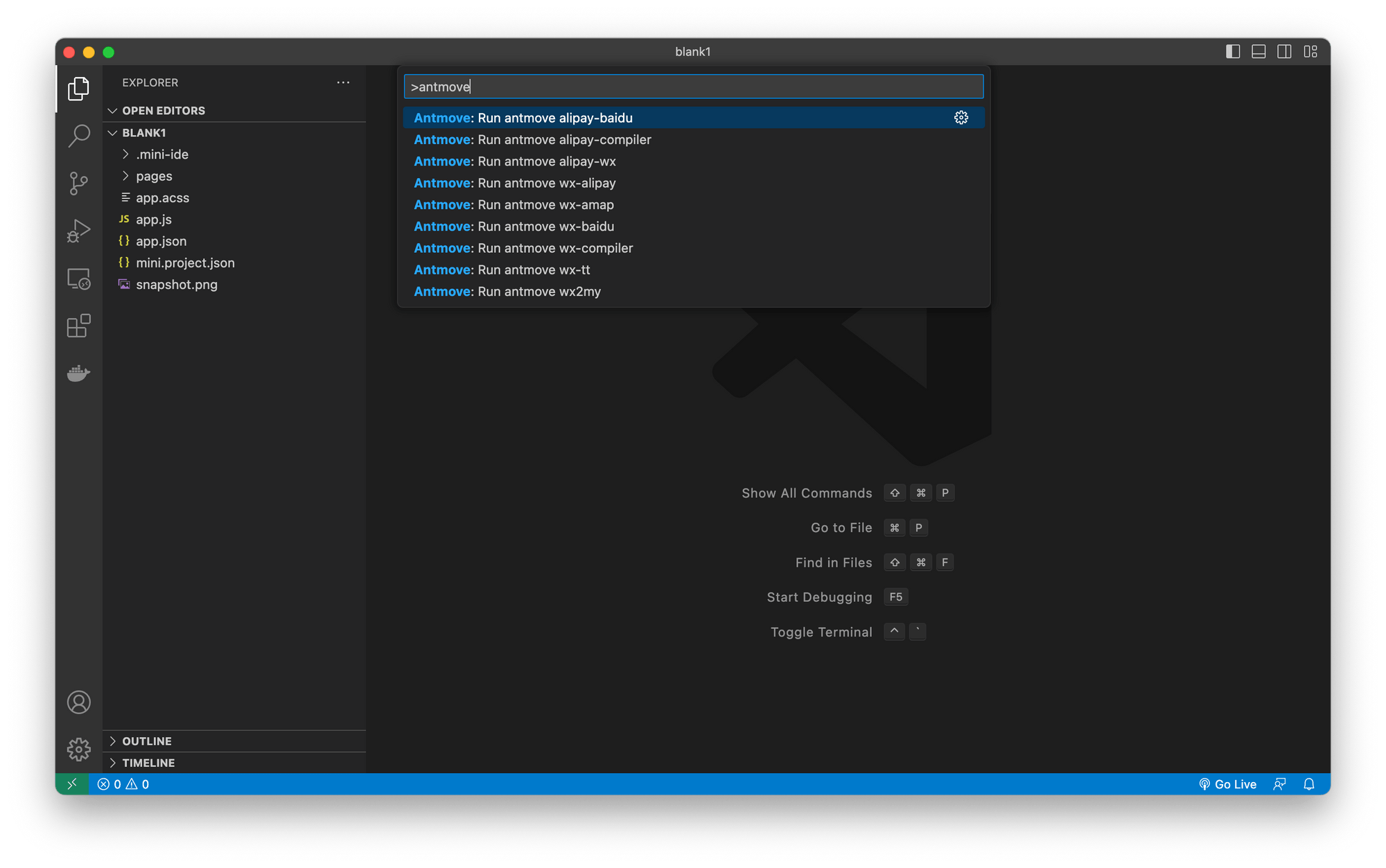Open the Manage gear menu
Image resolution: width=1386 pixels, height=868 pixels.
pyautogui.click(x=79, y=750)
